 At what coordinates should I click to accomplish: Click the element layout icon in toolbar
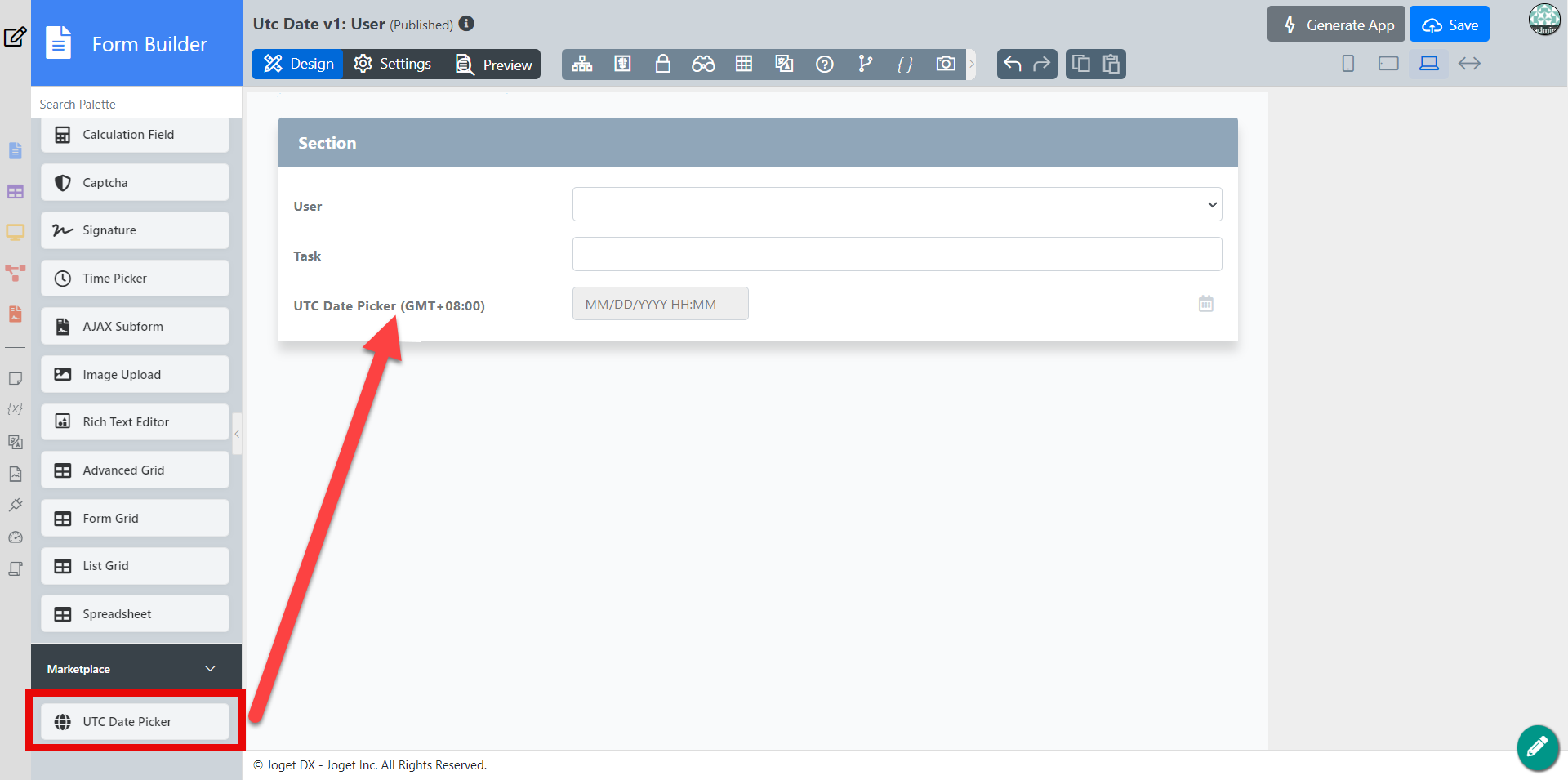(x=622, y=64)
